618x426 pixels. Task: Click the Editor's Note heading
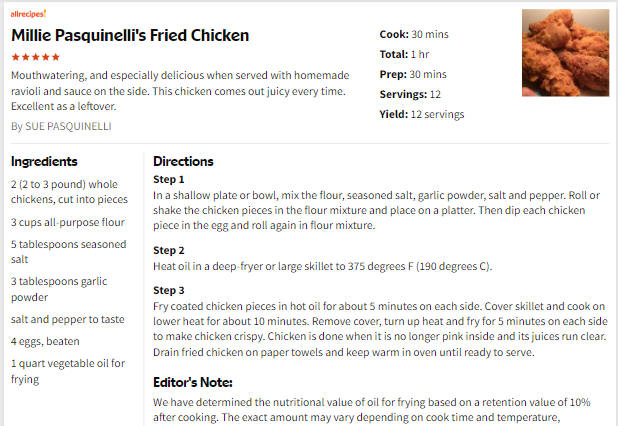193,383
